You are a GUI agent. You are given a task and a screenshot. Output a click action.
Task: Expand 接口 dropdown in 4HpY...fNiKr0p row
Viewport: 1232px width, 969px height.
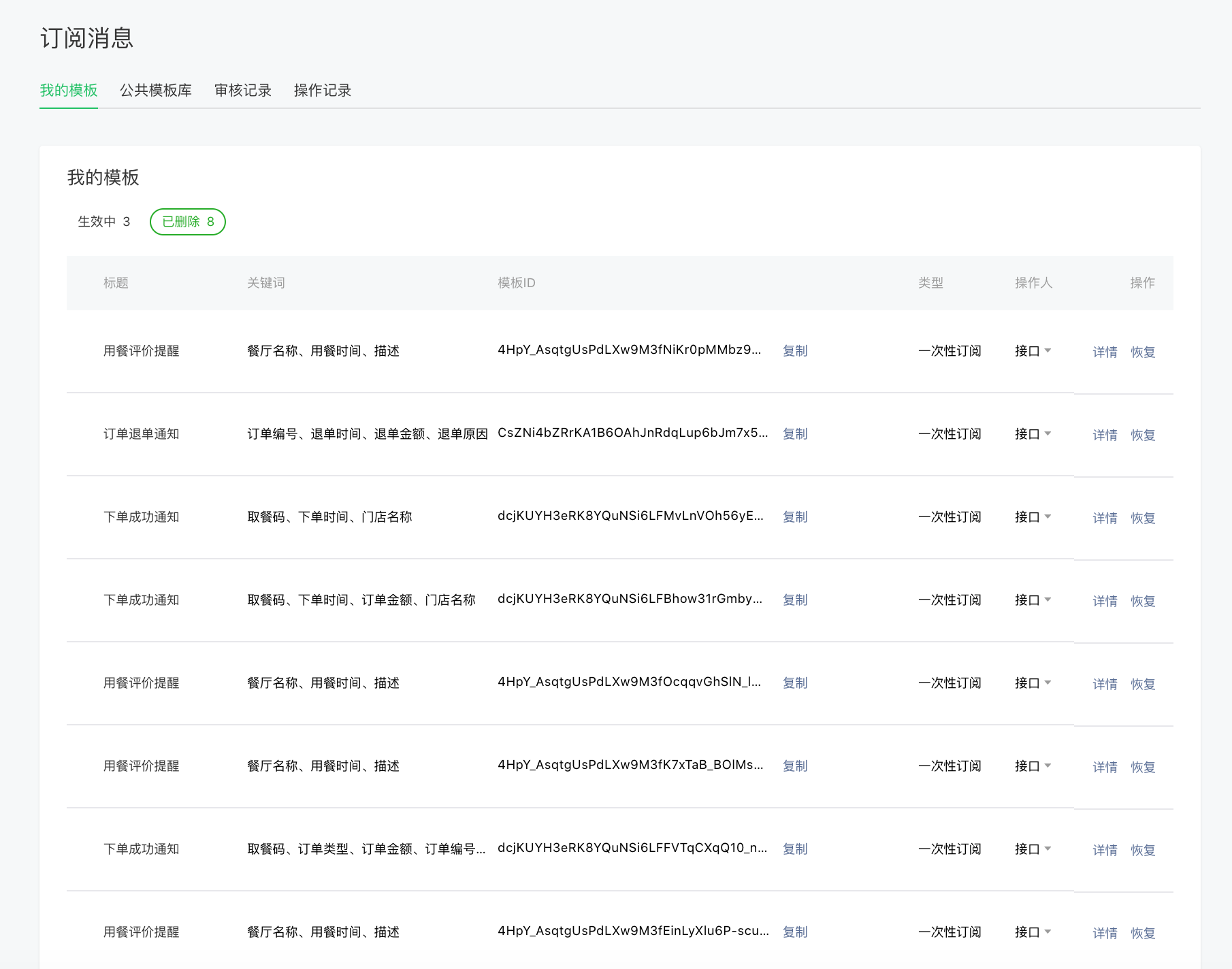click(1033, 351)
